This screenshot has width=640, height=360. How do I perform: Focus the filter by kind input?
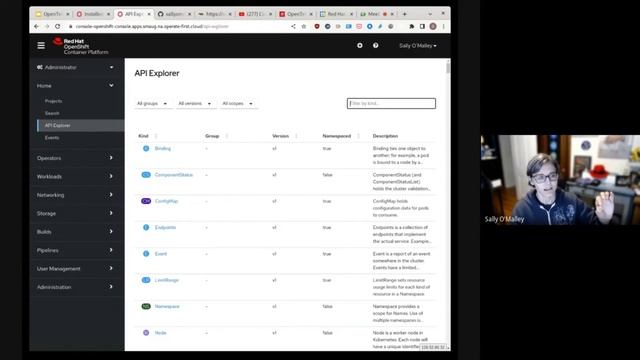[391, 104]
